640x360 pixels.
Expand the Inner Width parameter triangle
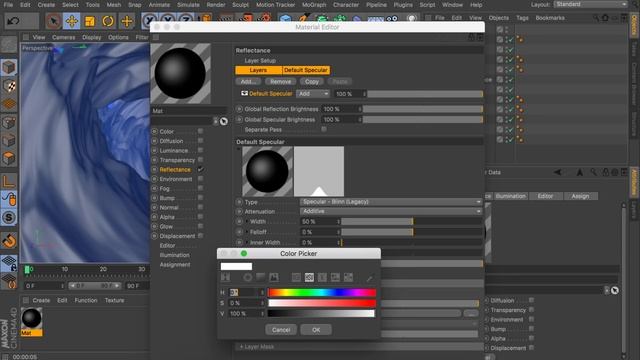click(x=247, y=242)
